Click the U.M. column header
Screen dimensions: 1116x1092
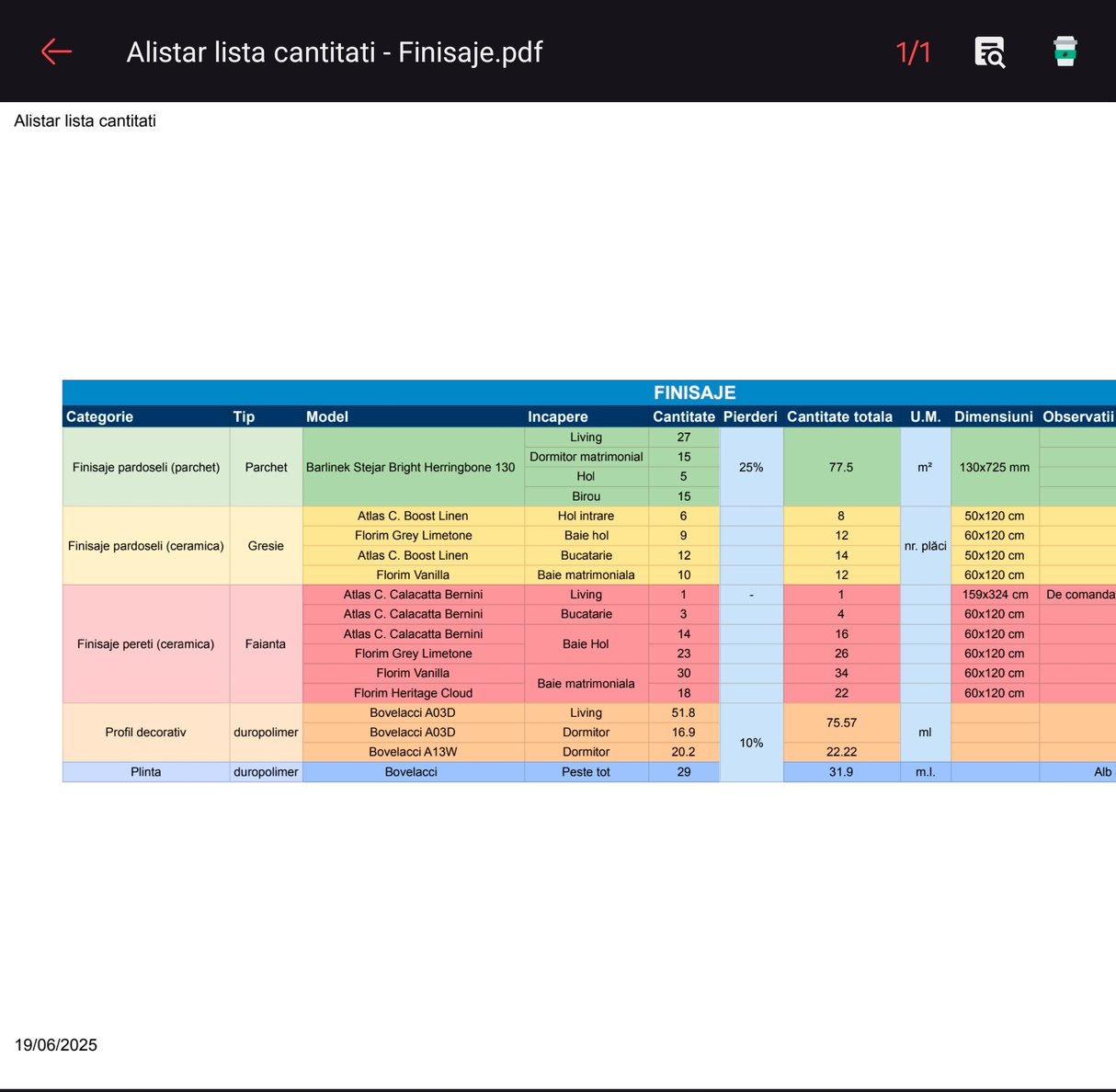coord(925,416)
